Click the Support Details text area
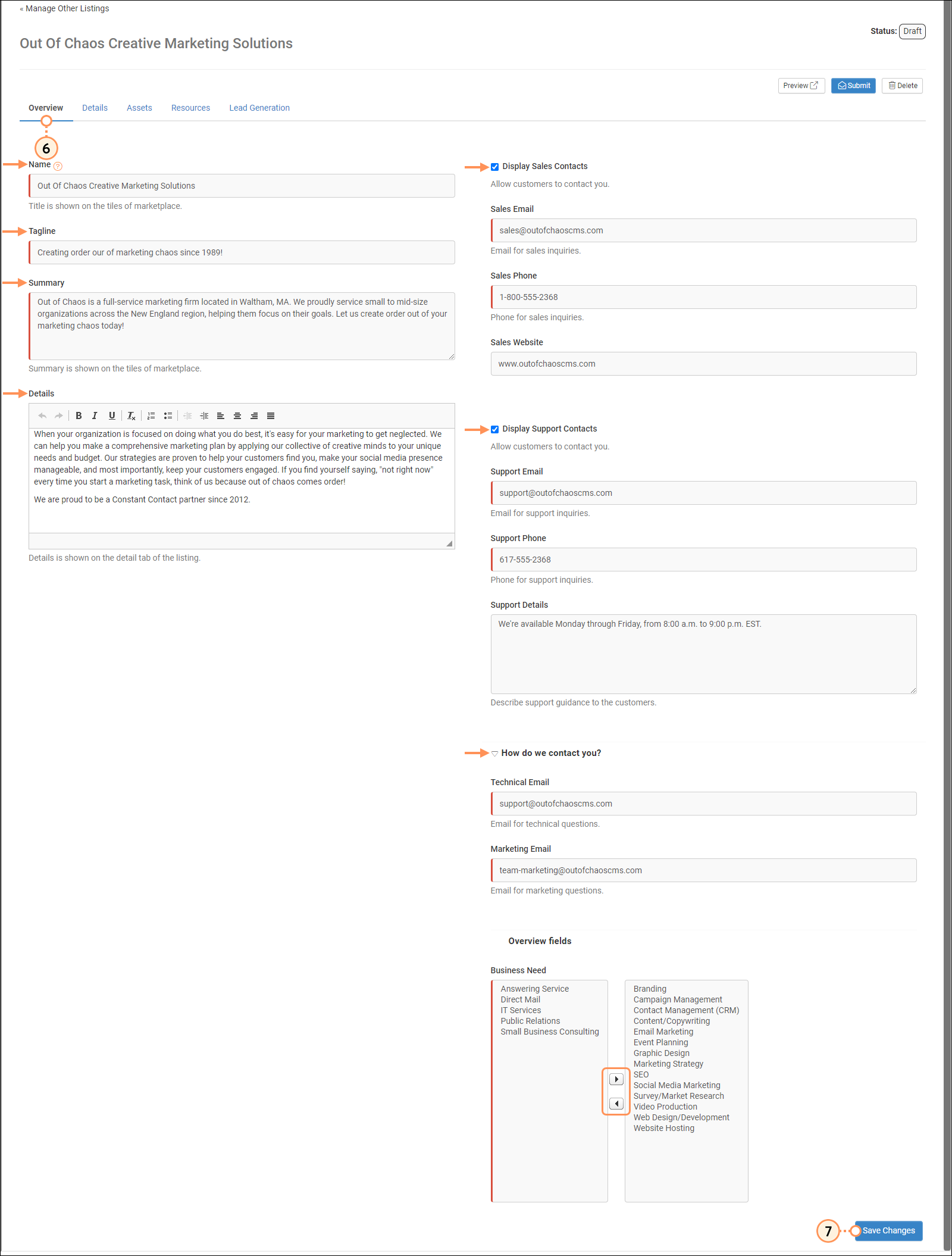The width and height of the screenshot is (952, 1256). pos(703,654)
